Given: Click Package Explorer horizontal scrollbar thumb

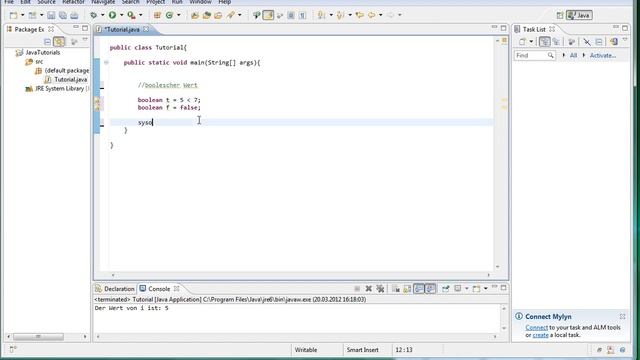Looking at the screenshot, I should click(x=38, y=337).
